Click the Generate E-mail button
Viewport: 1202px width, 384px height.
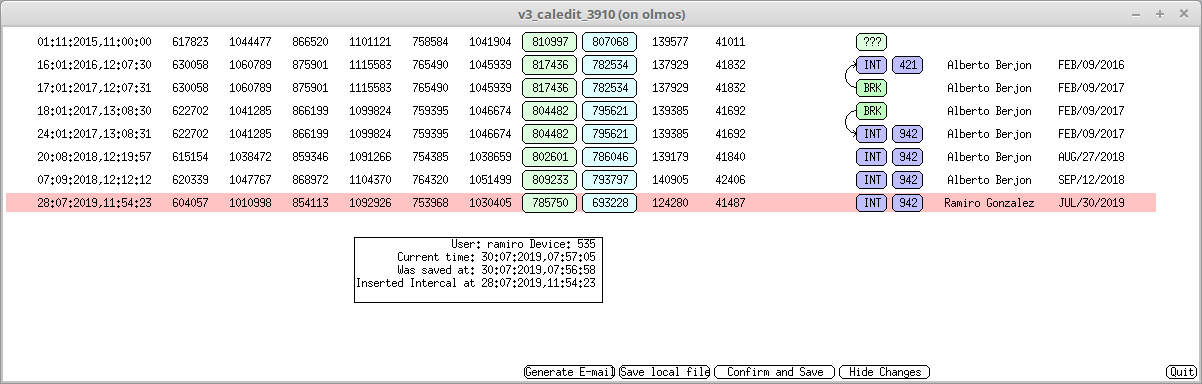(569, 372)
